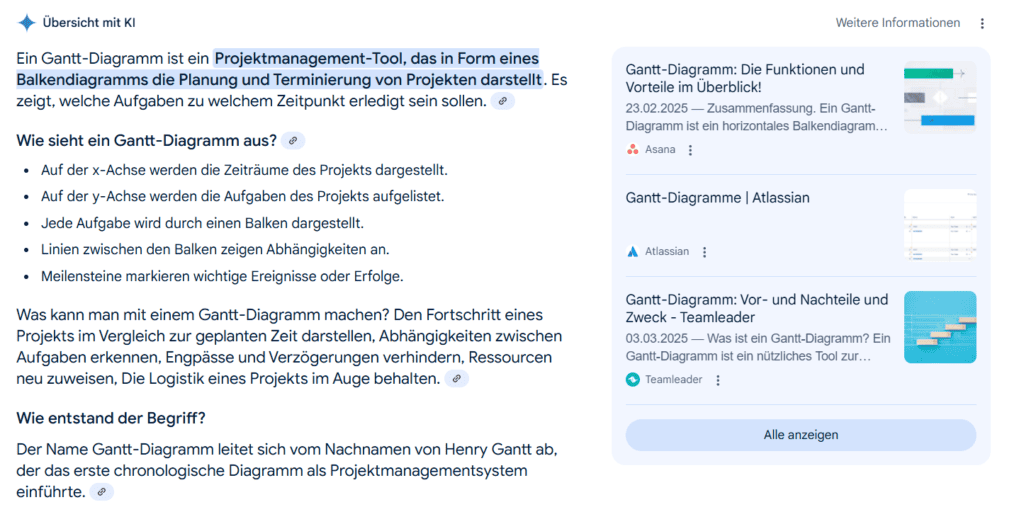Open the 'Gantt-Diagramme | Atlassian' result
This screenshot has height=507, width=1024.
pyautogui.click(x=717, y=198)
